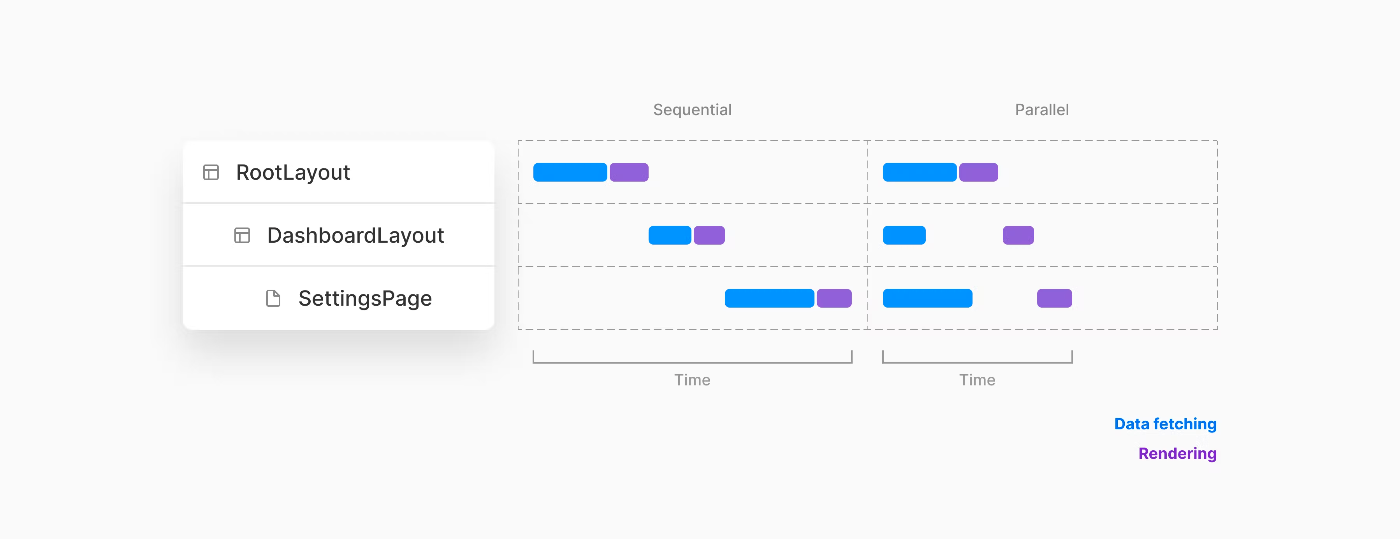Viewport: 1400px width, 539px height.
Task: Click SettingsPage's purple rendering bar in Parallel
Action: [x=1054, y=298]
